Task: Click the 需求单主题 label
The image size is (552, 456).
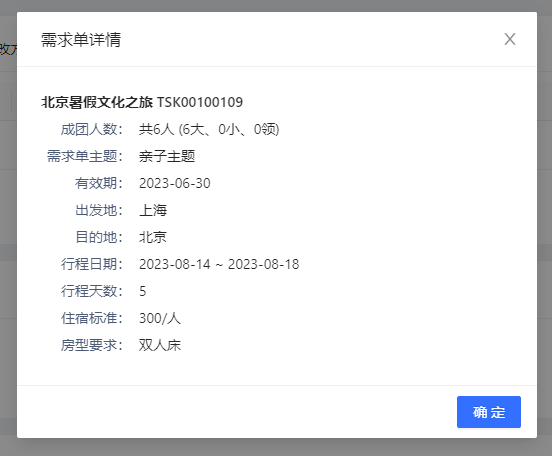Action: (x=85, y=156)
